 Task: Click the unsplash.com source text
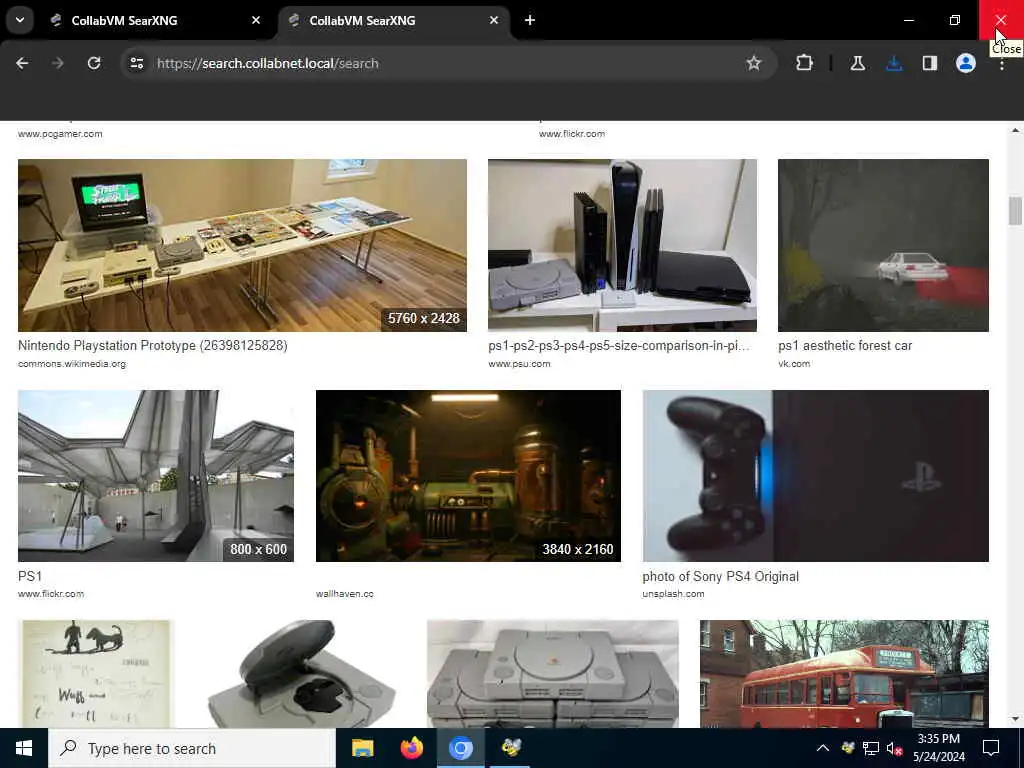pos(673,594)
